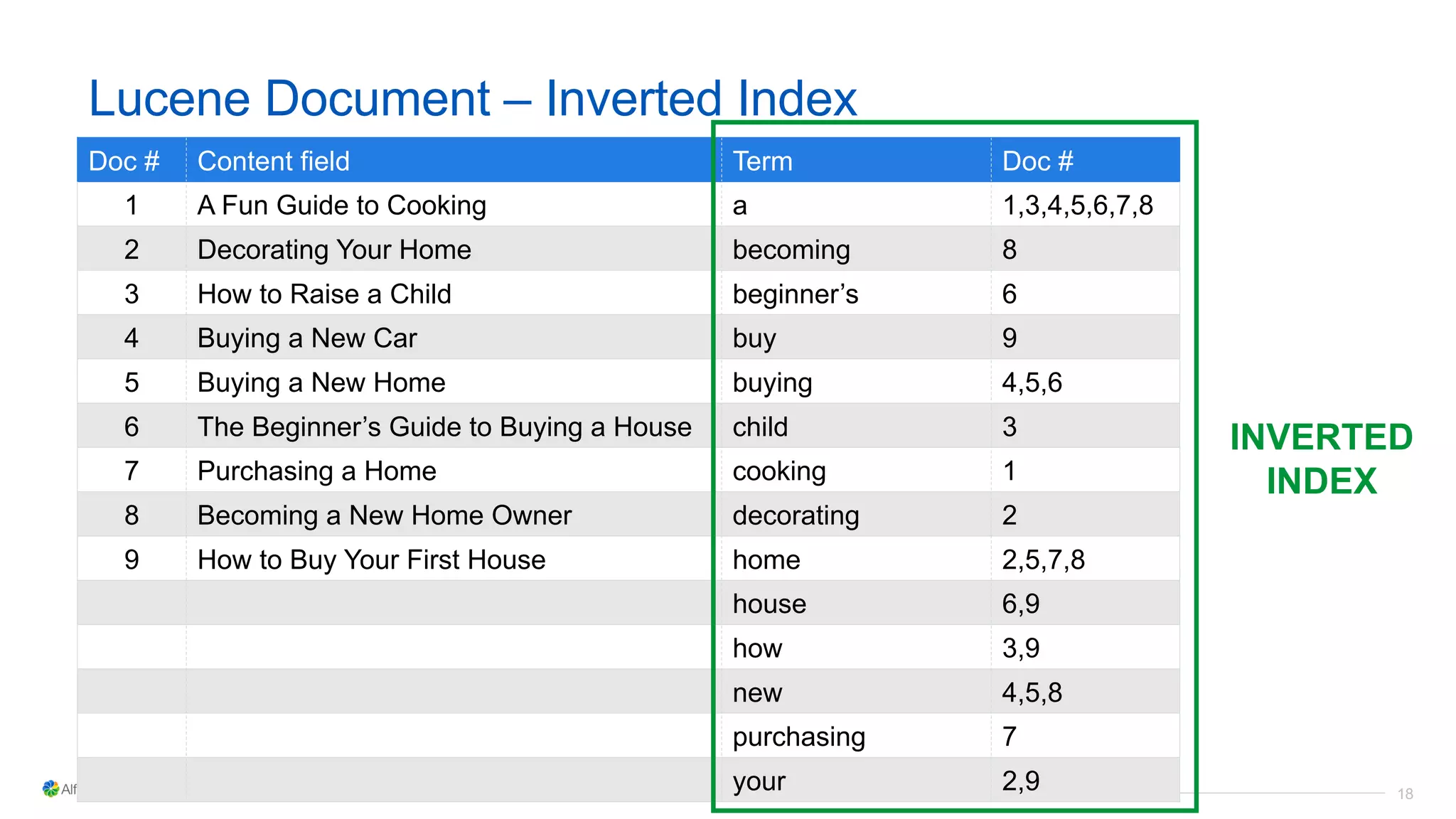Click the Doc # value for 'beginner's'
The image size is (1456, 819).
point(1010,294)
